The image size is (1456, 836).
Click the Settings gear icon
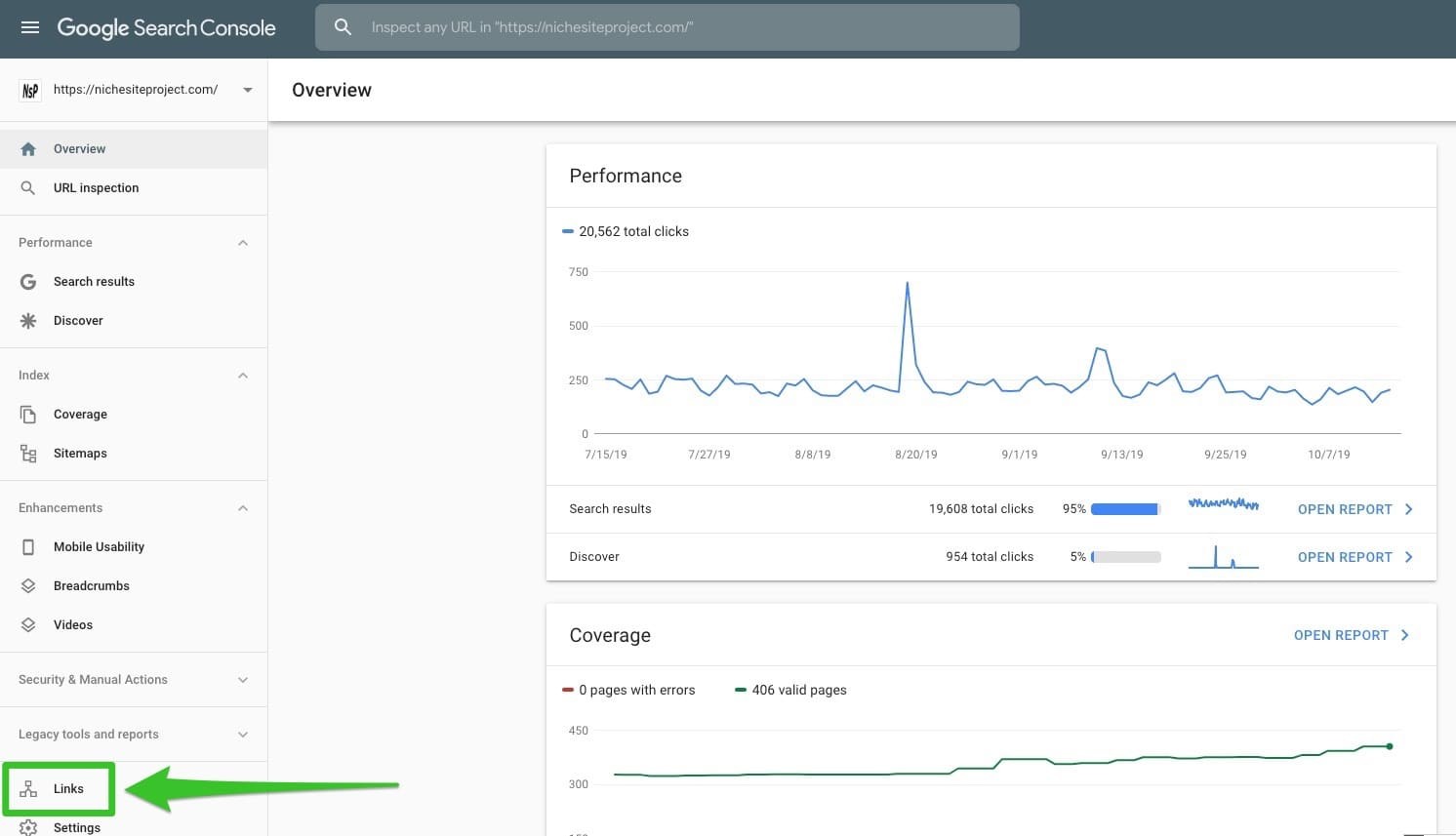pos(28,827)
